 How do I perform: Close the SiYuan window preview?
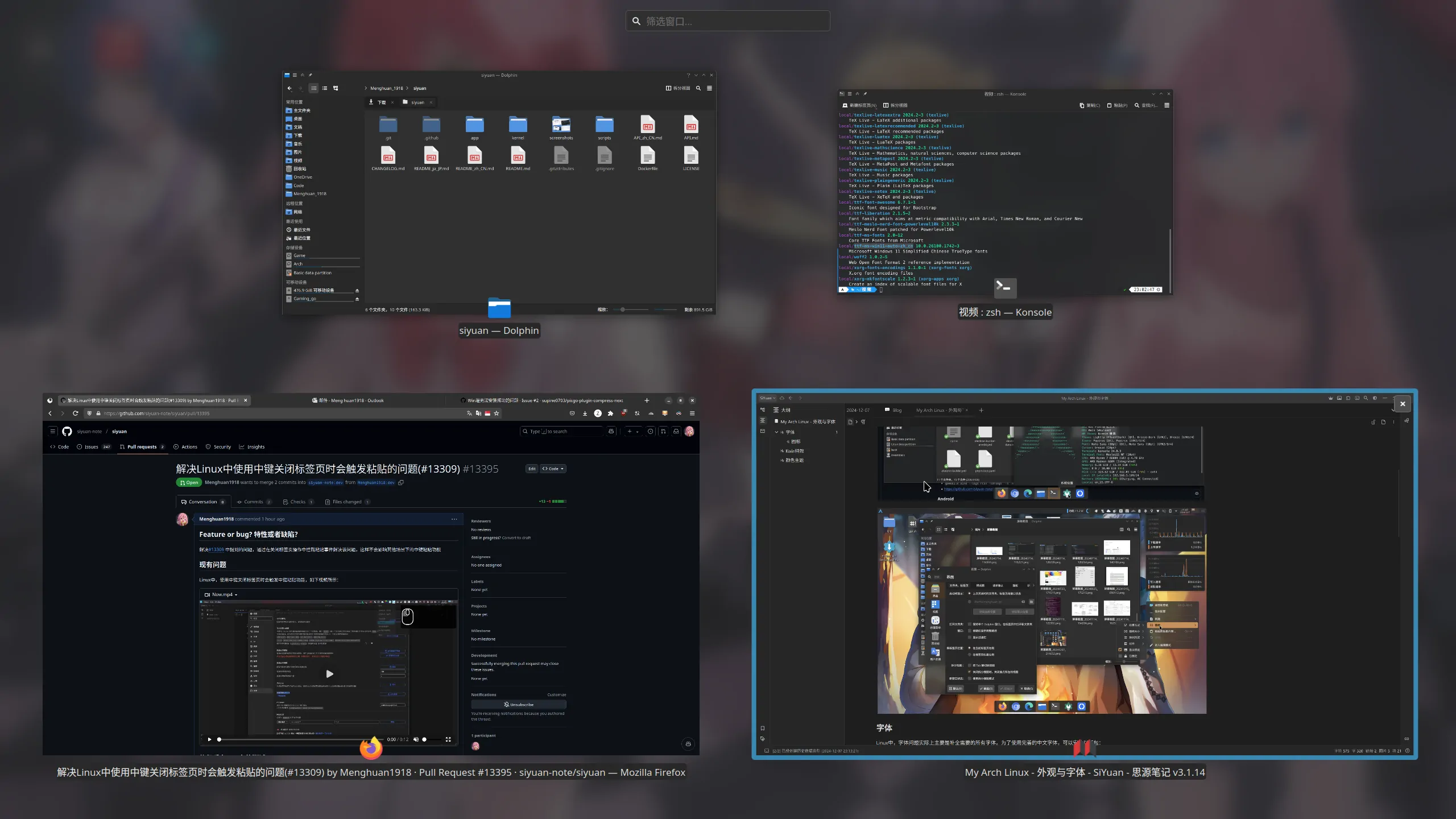coord(1403,404)
